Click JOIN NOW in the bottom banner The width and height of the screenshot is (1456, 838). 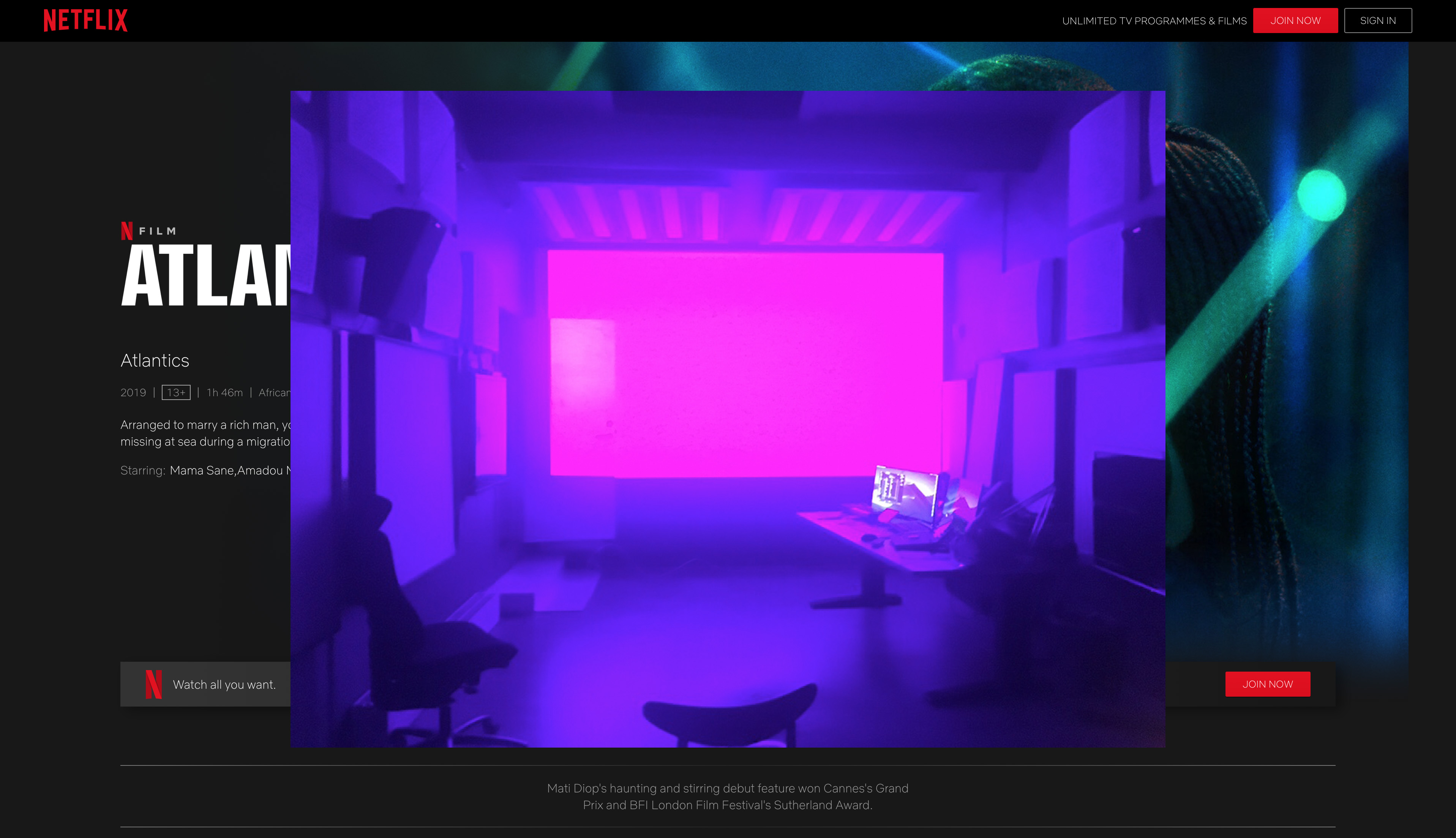[1267, 684]
